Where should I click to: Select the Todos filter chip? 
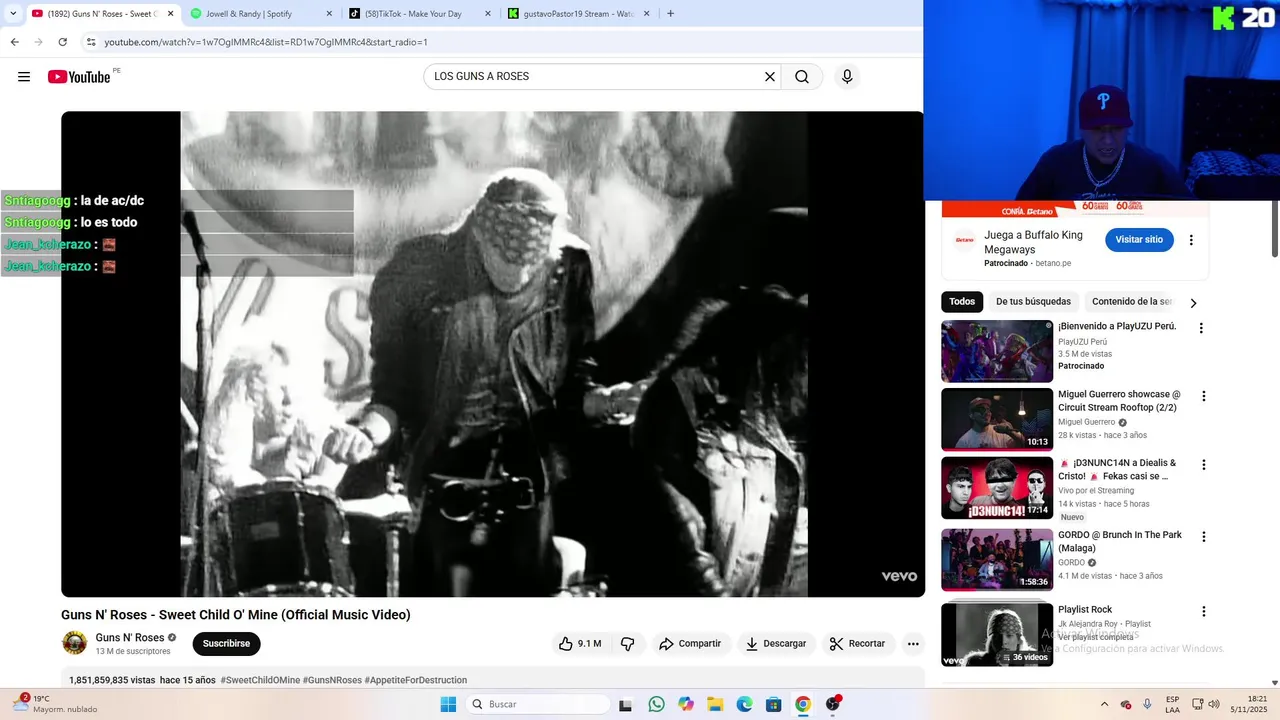[x=962, y=302]
